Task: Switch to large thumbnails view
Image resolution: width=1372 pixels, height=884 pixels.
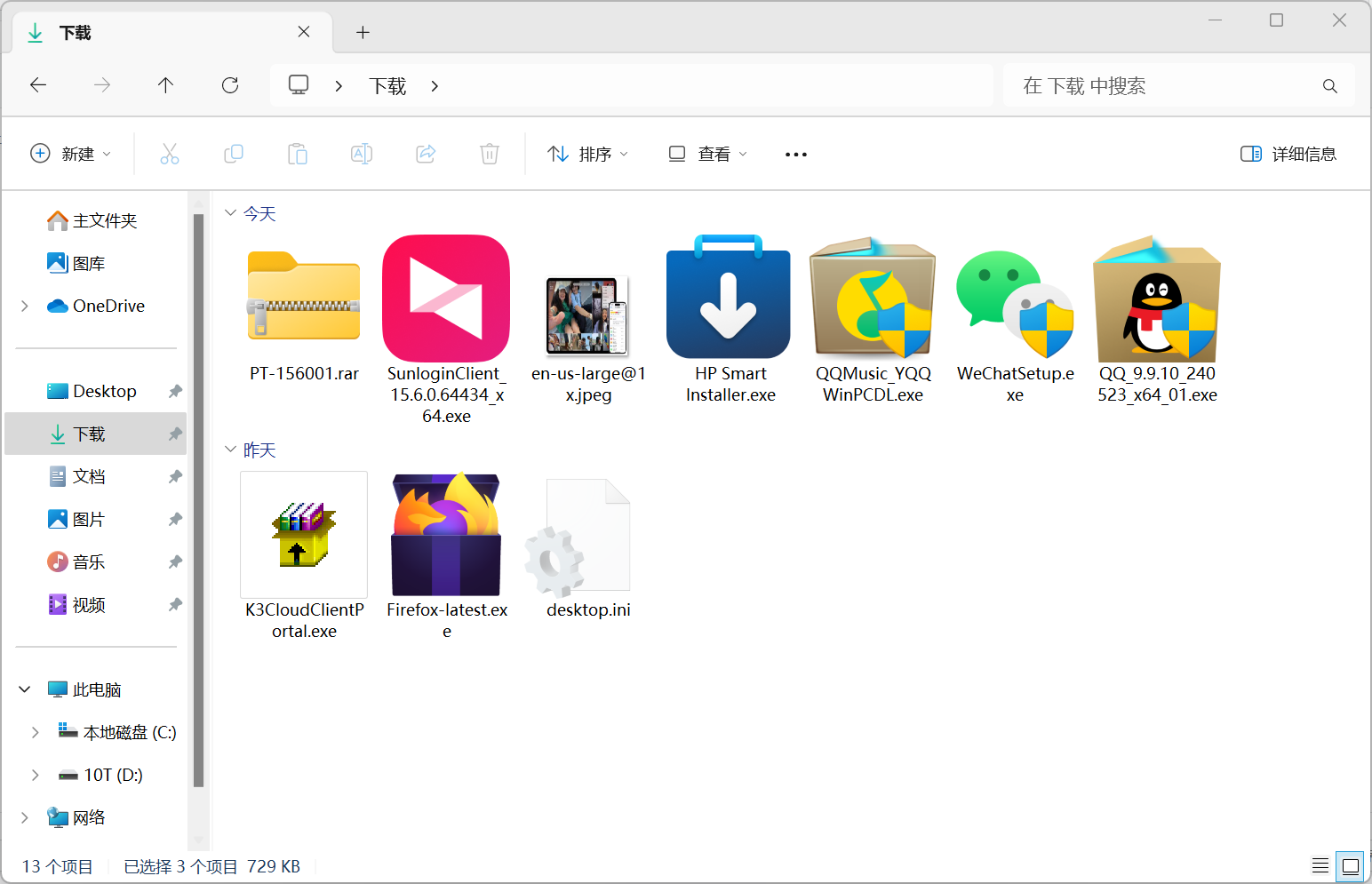Action: click(1351, 865)
